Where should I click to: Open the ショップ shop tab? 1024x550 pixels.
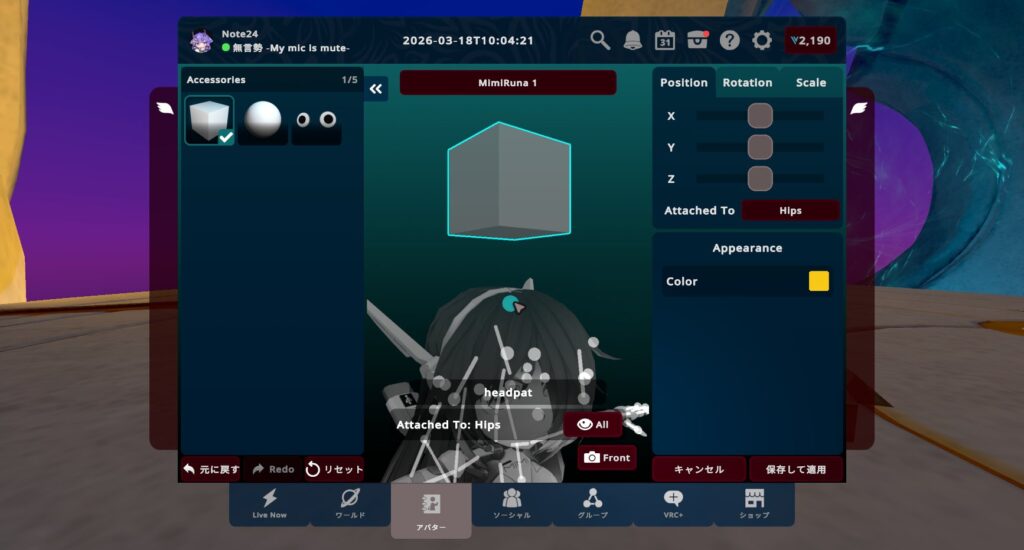[754, 504]
